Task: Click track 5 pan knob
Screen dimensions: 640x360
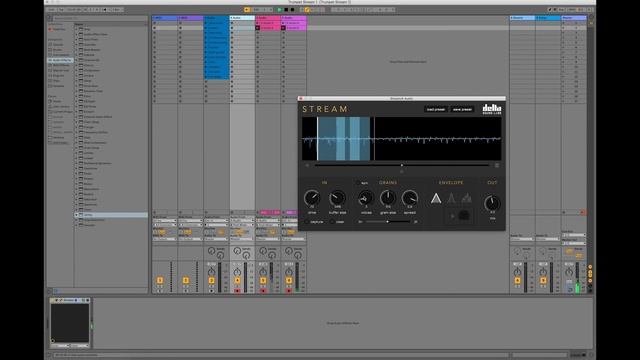Action: click(263, 272)
